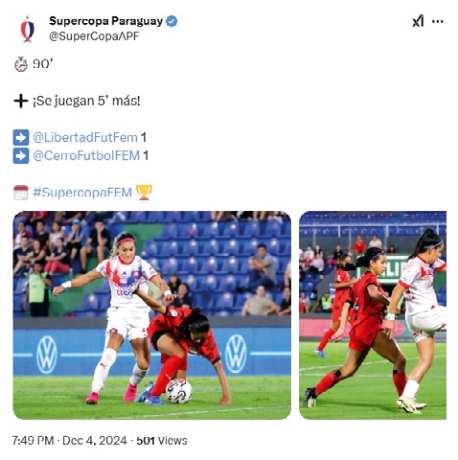
Task: Click the Supercopa Paraguay account name
Action: click(106, 21)
